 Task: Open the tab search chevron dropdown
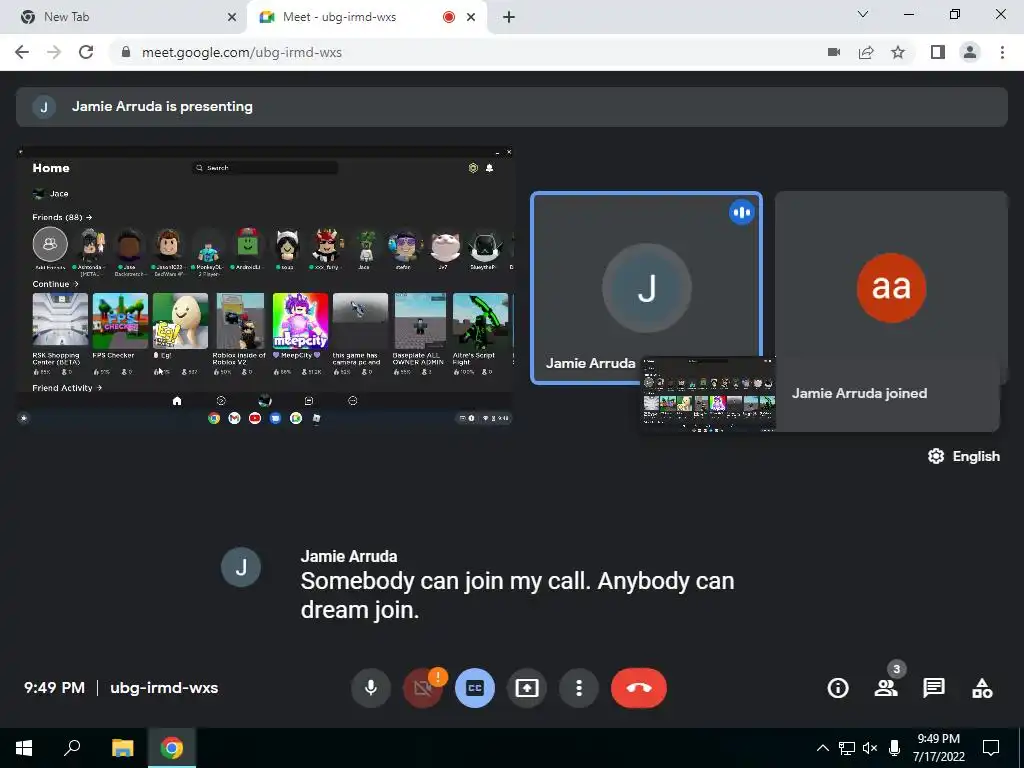(862, 14)
